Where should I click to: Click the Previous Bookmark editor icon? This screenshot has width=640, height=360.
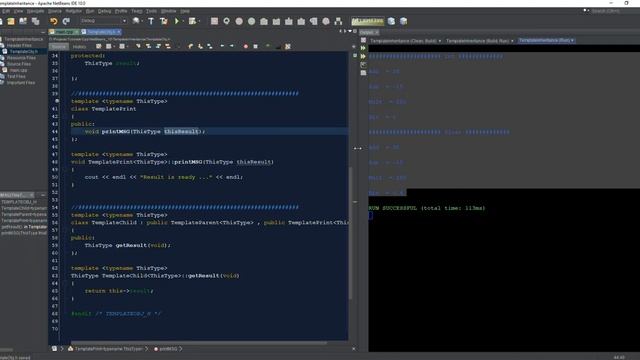(x=190, y=47)
